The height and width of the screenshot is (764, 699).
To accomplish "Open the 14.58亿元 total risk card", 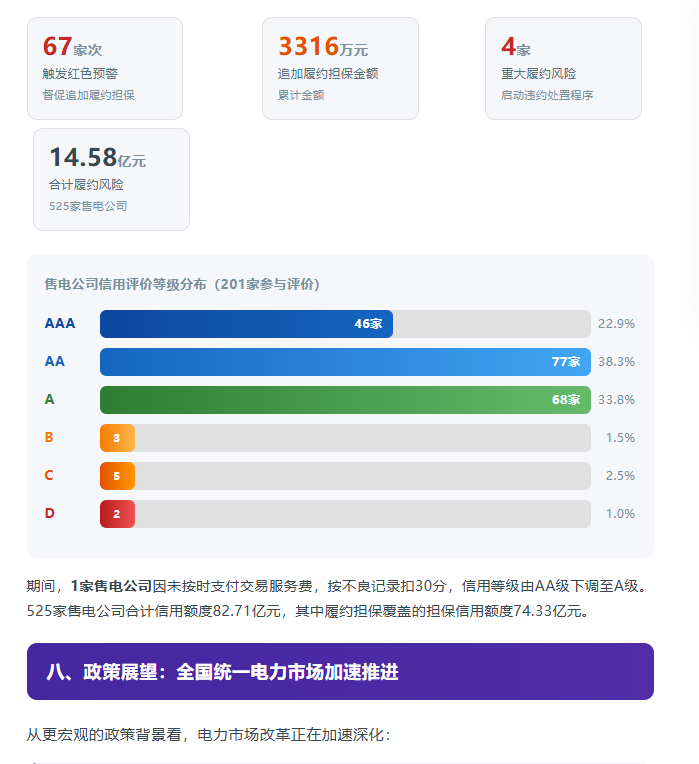I will (x=111, y=179).
